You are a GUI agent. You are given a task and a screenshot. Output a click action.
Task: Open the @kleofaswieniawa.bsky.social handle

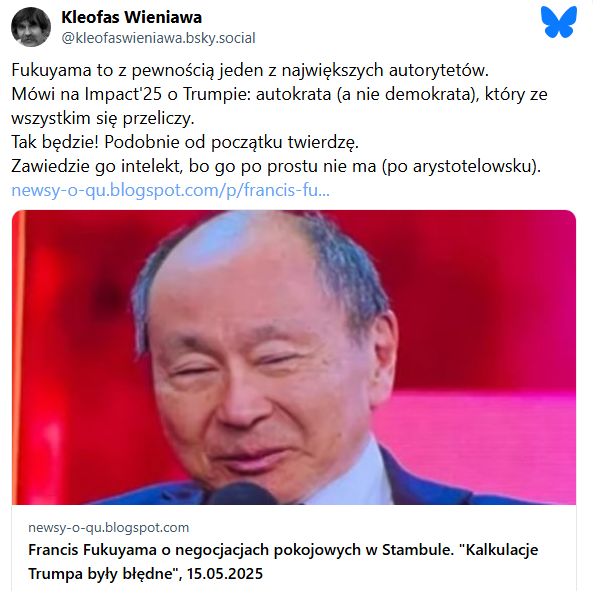[158, 38]
